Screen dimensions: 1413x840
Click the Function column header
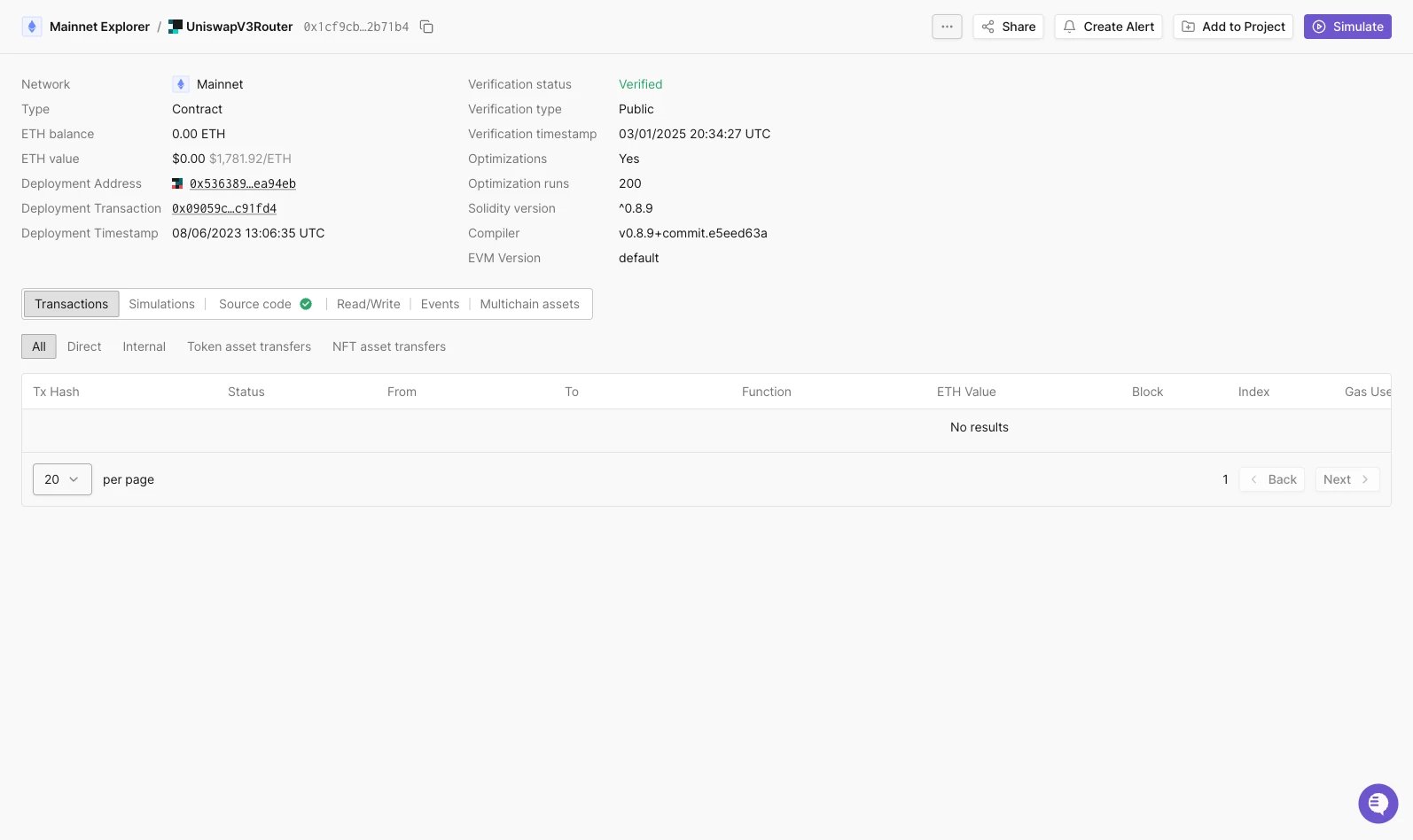[x=767, y=392]
